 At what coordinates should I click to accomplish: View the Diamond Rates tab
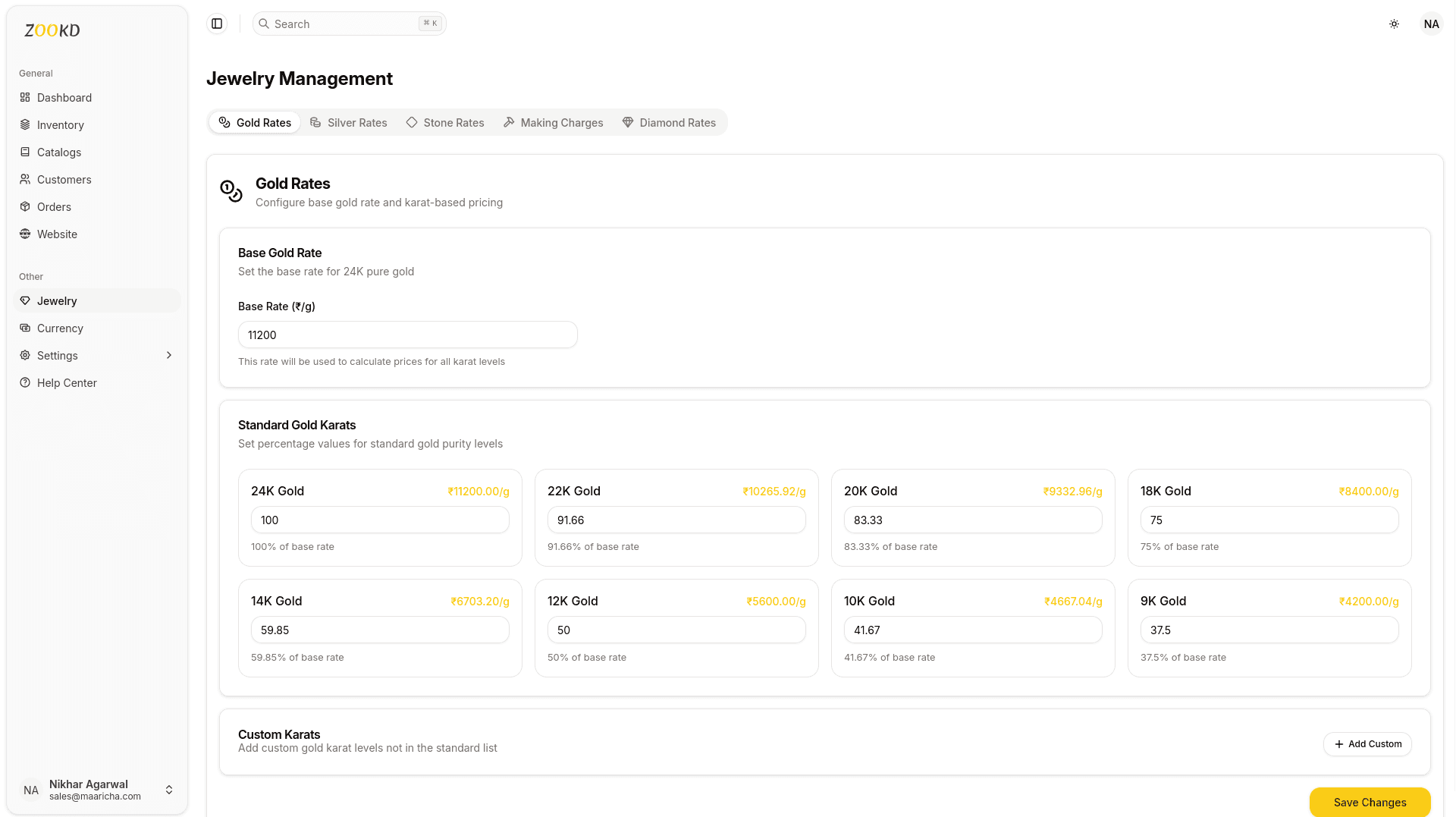670,122
